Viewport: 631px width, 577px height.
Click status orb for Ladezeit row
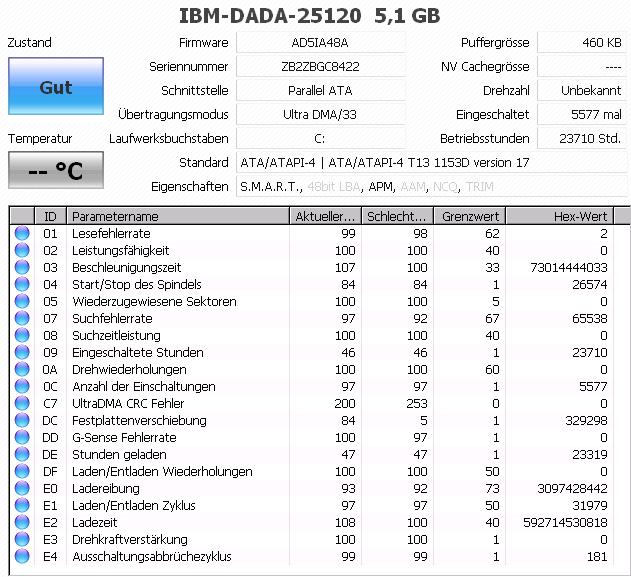tap(22, 522)
